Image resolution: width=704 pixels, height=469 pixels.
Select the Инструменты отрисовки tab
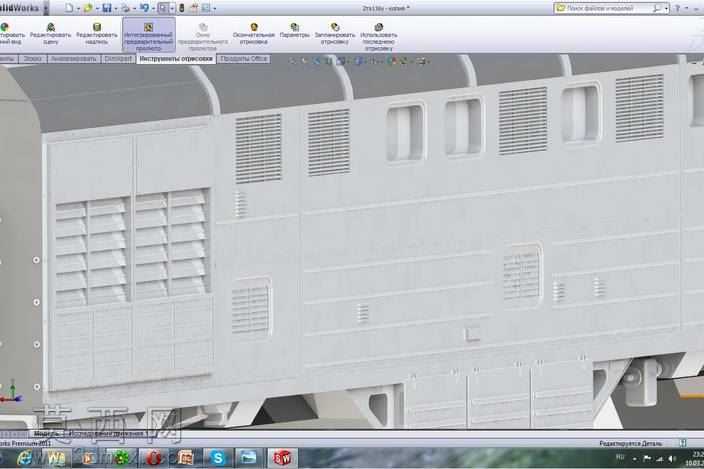click(x=176, y=59)
